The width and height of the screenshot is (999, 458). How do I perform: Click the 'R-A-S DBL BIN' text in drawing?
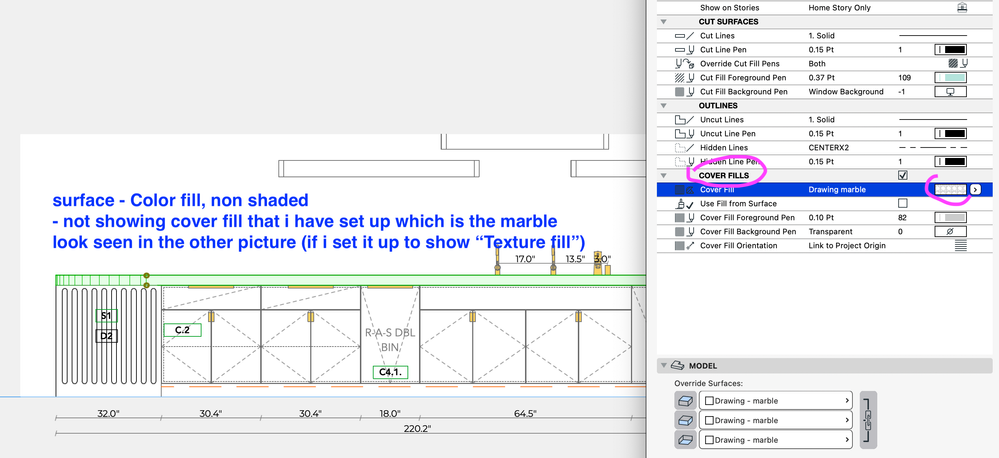pos(390,340)
